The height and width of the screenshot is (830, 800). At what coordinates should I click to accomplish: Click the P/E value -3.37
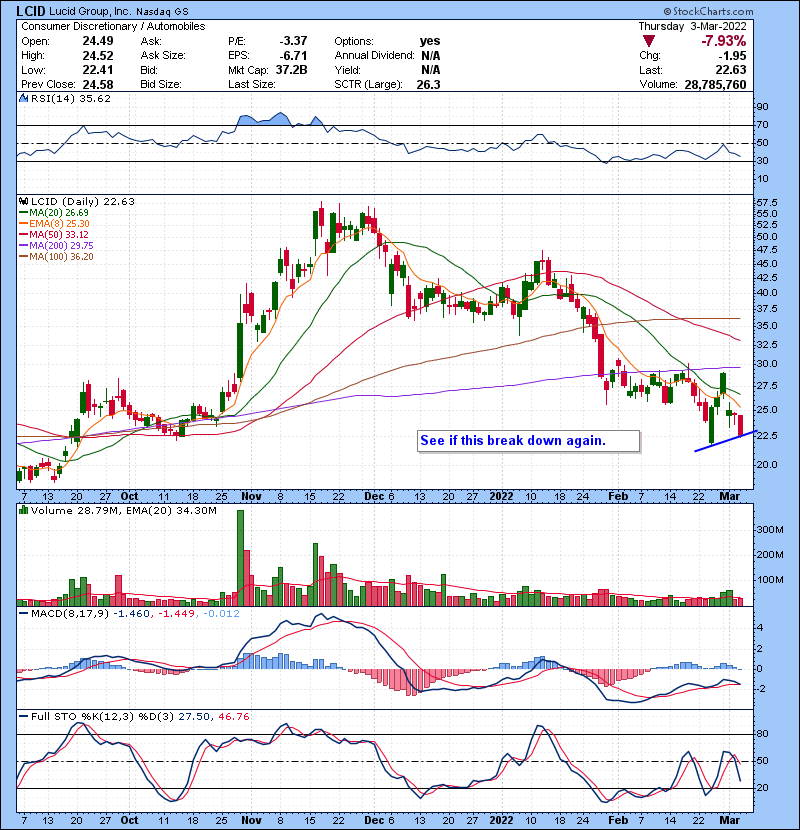[x=293, y=41]
